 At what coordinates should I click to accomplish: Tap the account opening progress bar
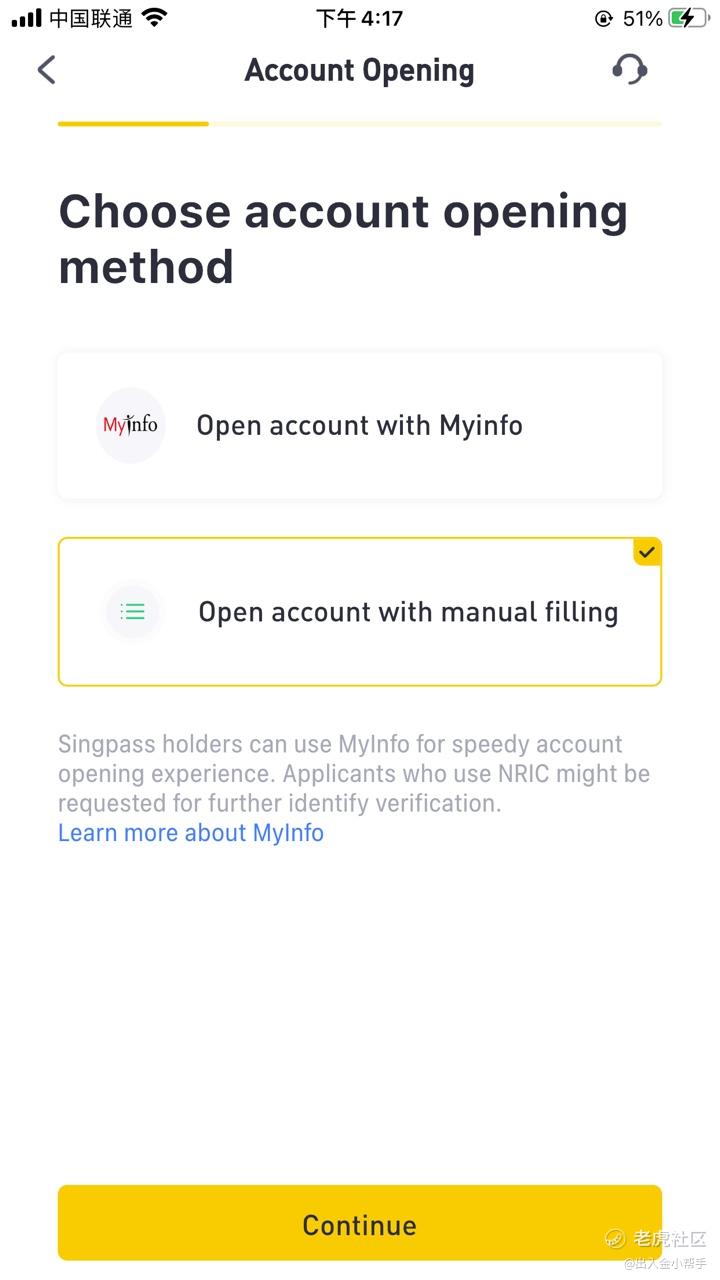(360, 124)
